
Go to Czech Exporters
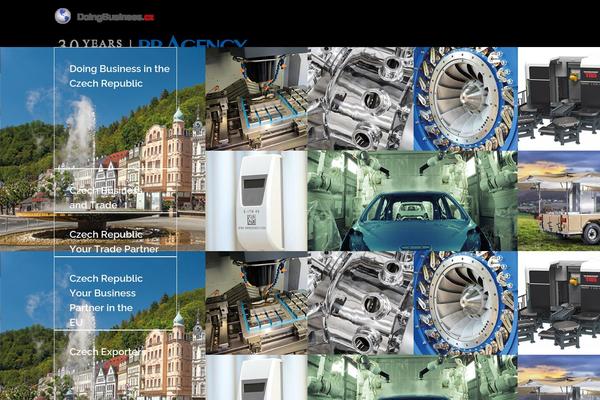(108, 352)
